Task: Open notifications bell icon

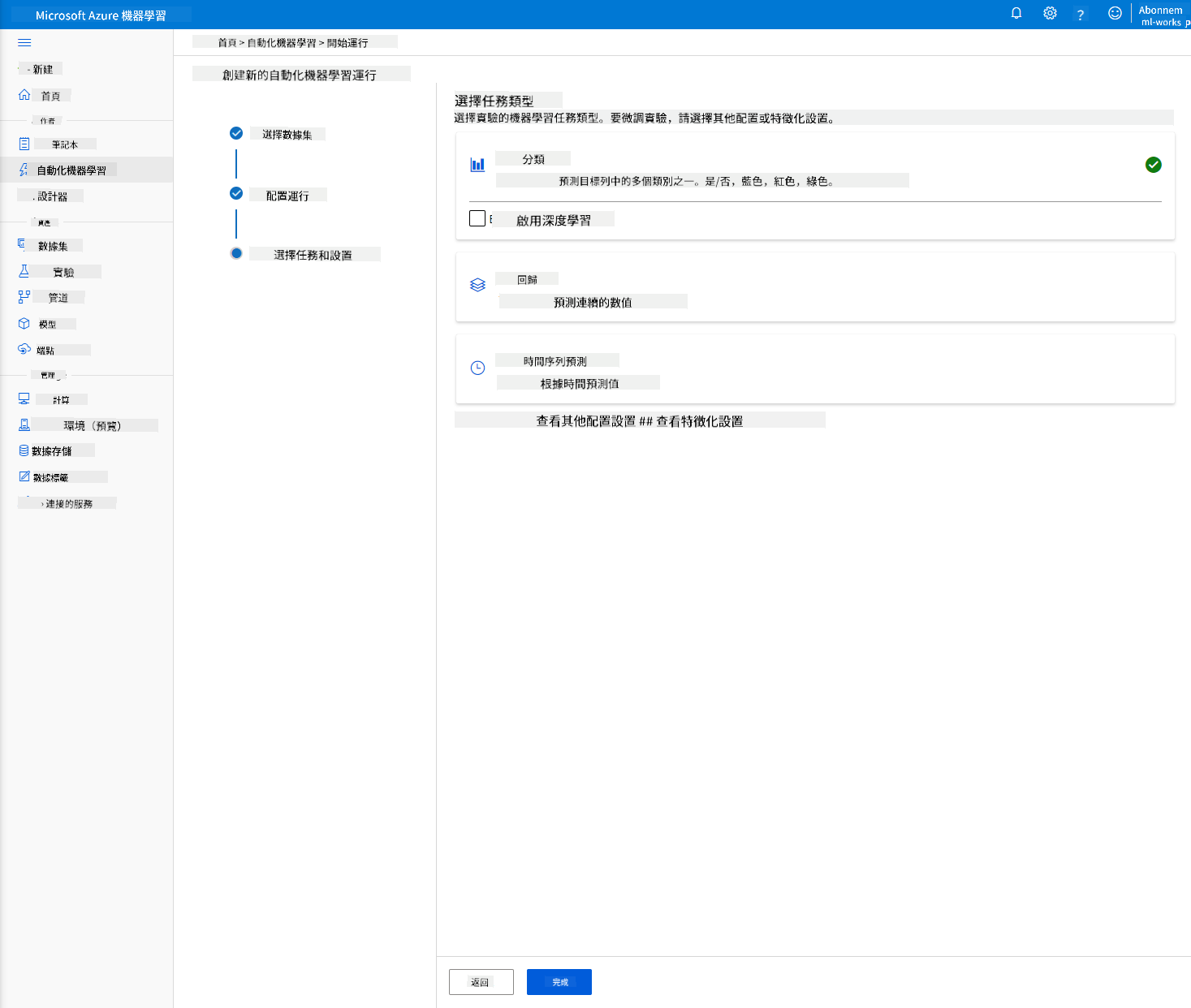Action: pos(1016,14)
